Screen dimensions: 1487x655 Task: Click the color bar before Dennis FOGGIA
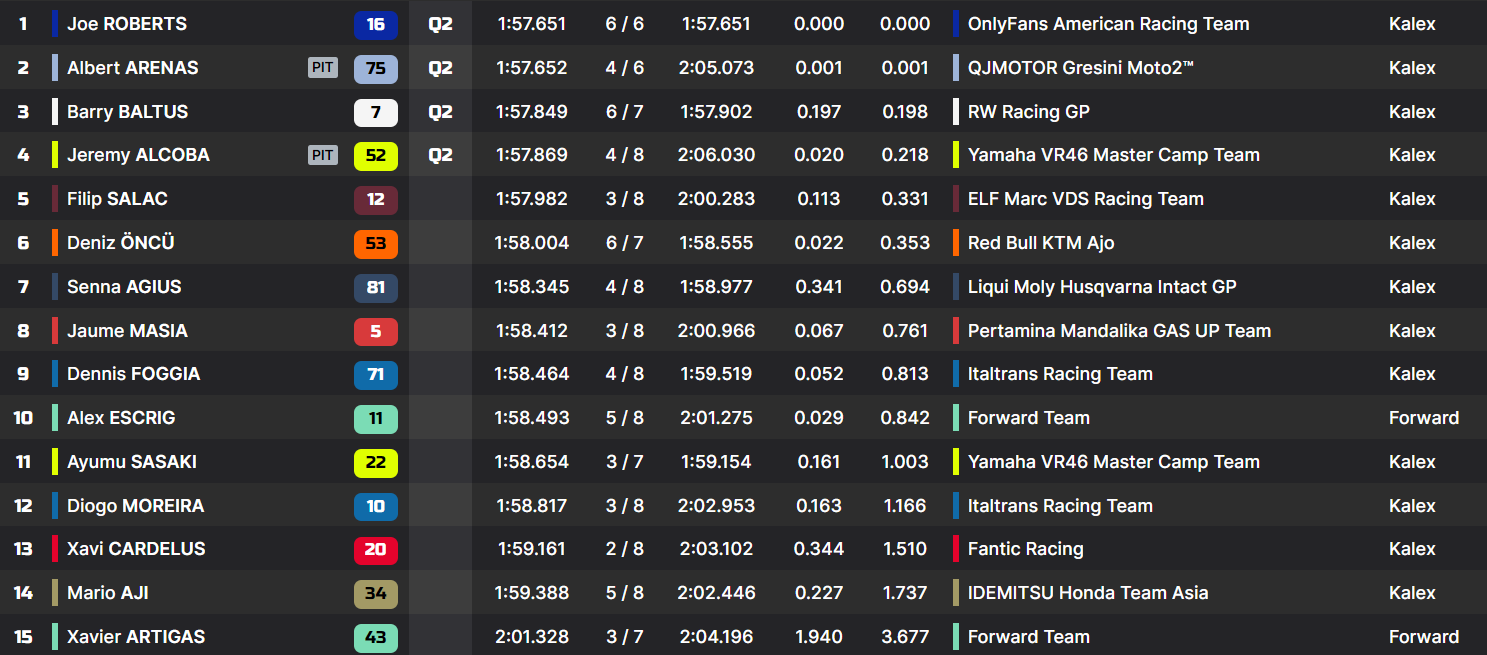(55, 374)
